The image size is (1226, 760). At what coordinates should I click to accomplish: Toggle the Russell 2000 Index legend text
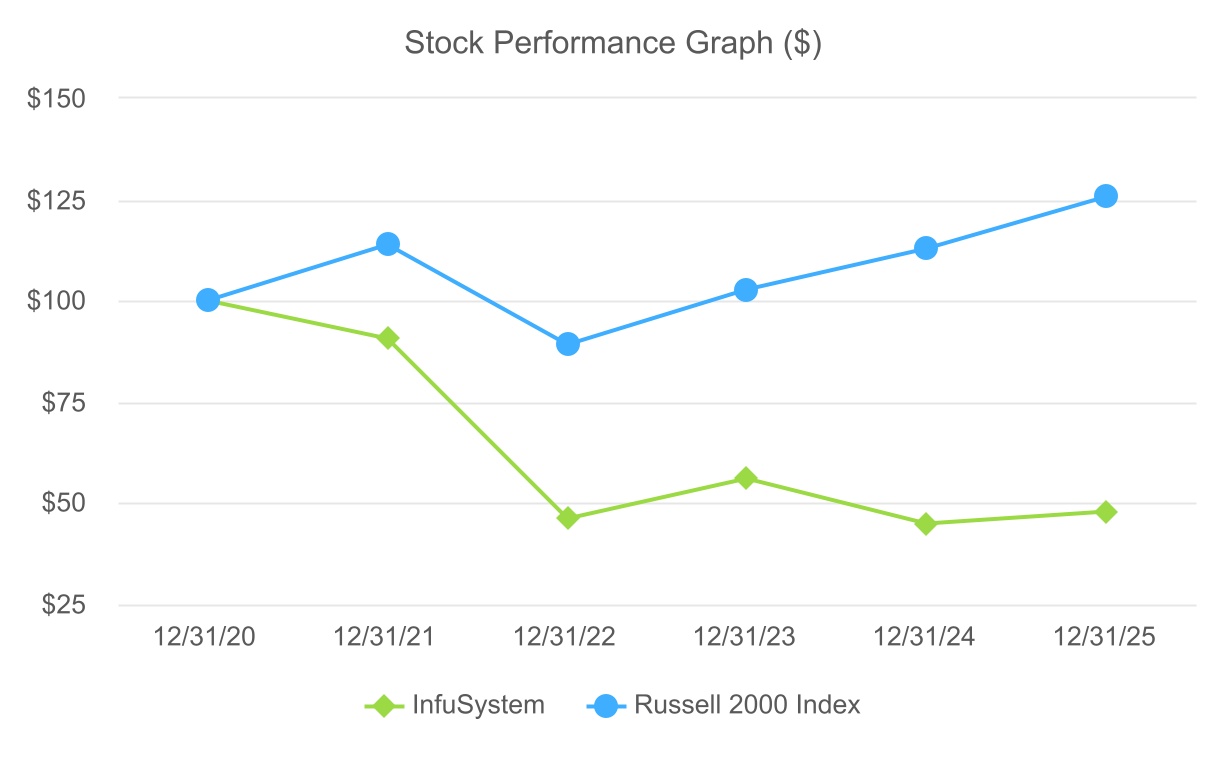coord(747,705)
